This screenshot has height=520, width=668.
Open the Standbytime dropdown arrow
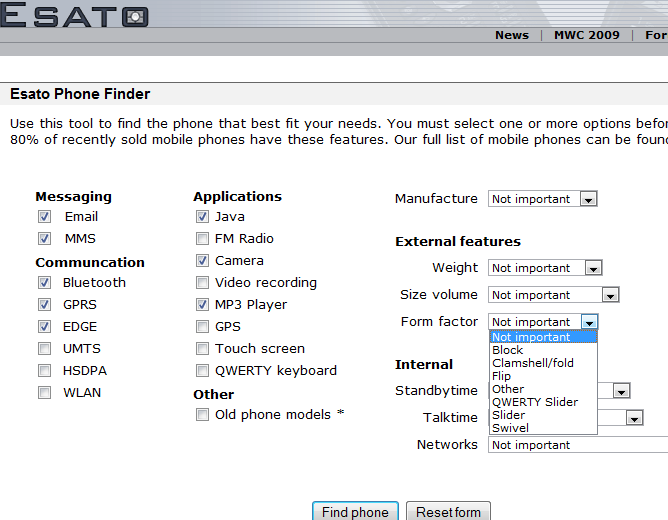621,391
